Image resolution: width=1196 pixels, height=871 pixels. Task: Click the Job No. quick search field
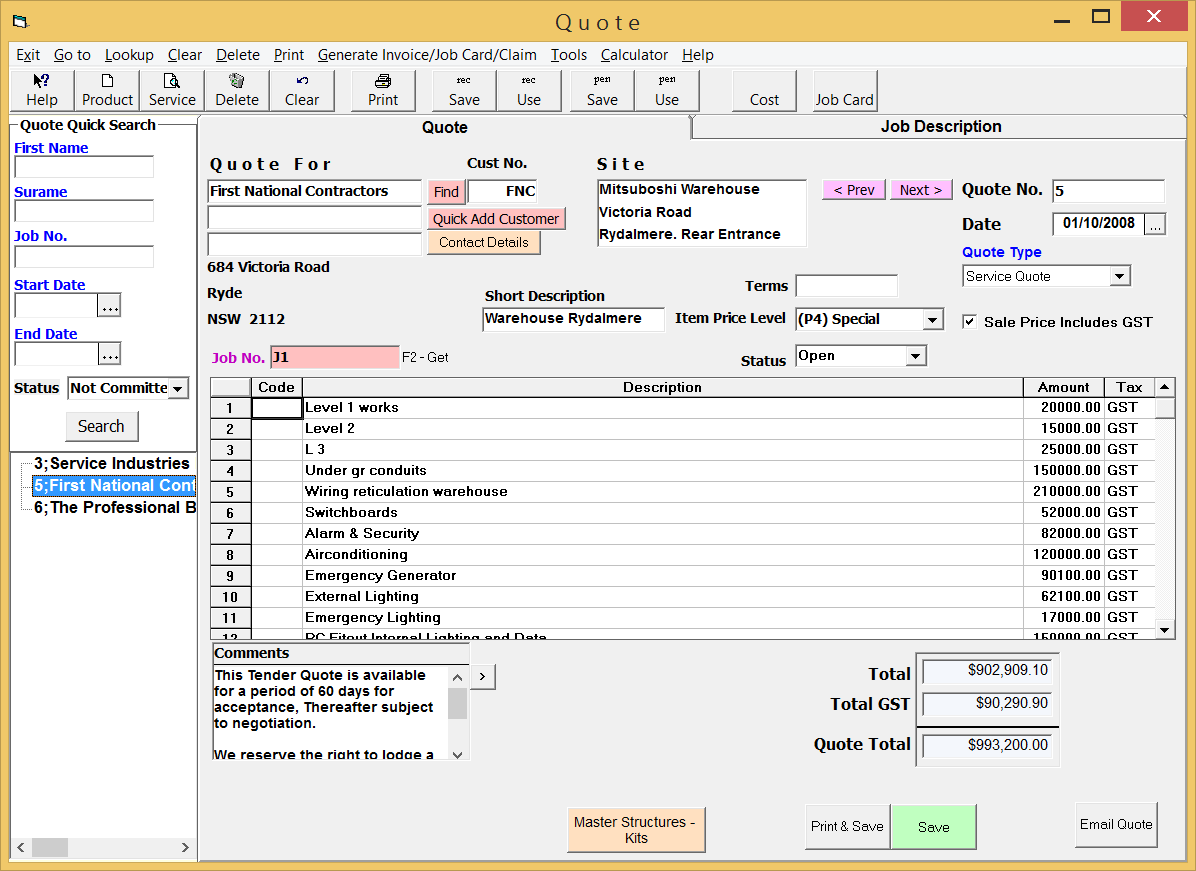84,256
